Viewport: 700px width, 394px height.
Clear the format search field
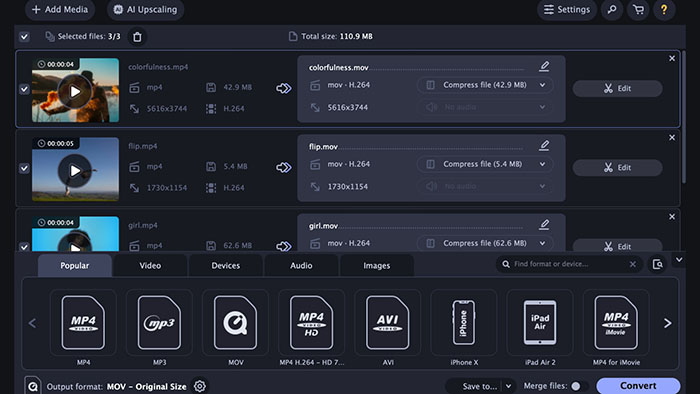coord(633,264)
